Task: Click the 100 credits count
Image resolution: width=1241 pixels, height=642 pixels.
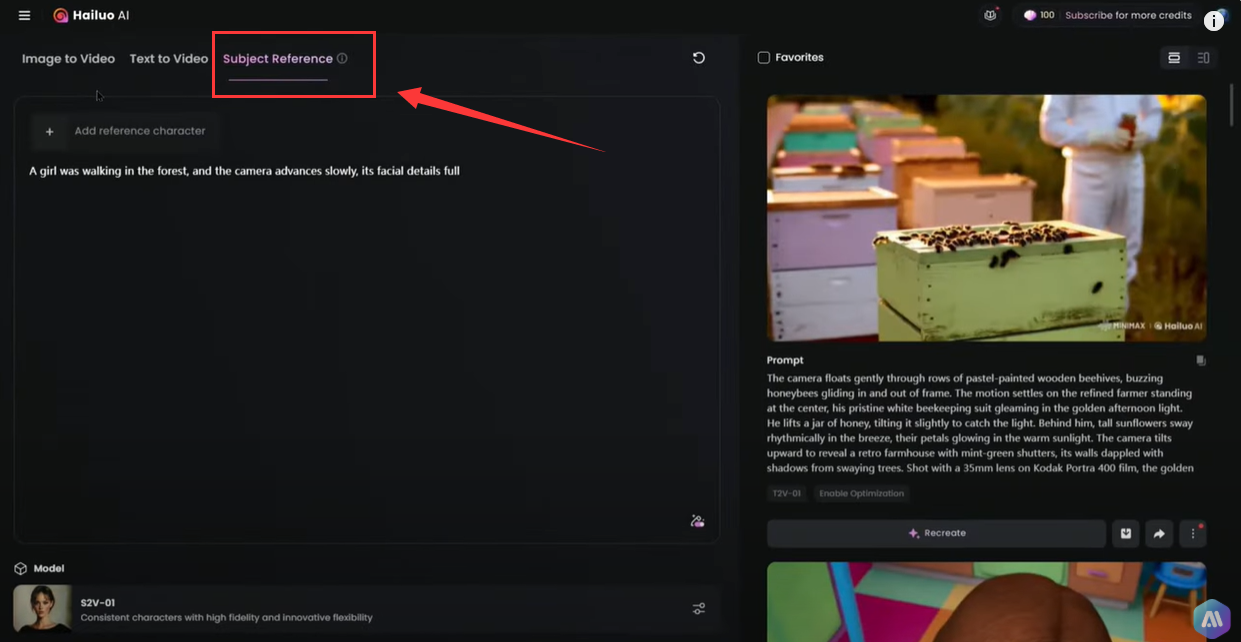Action: pyautogui.click(x=1047, y=15)
